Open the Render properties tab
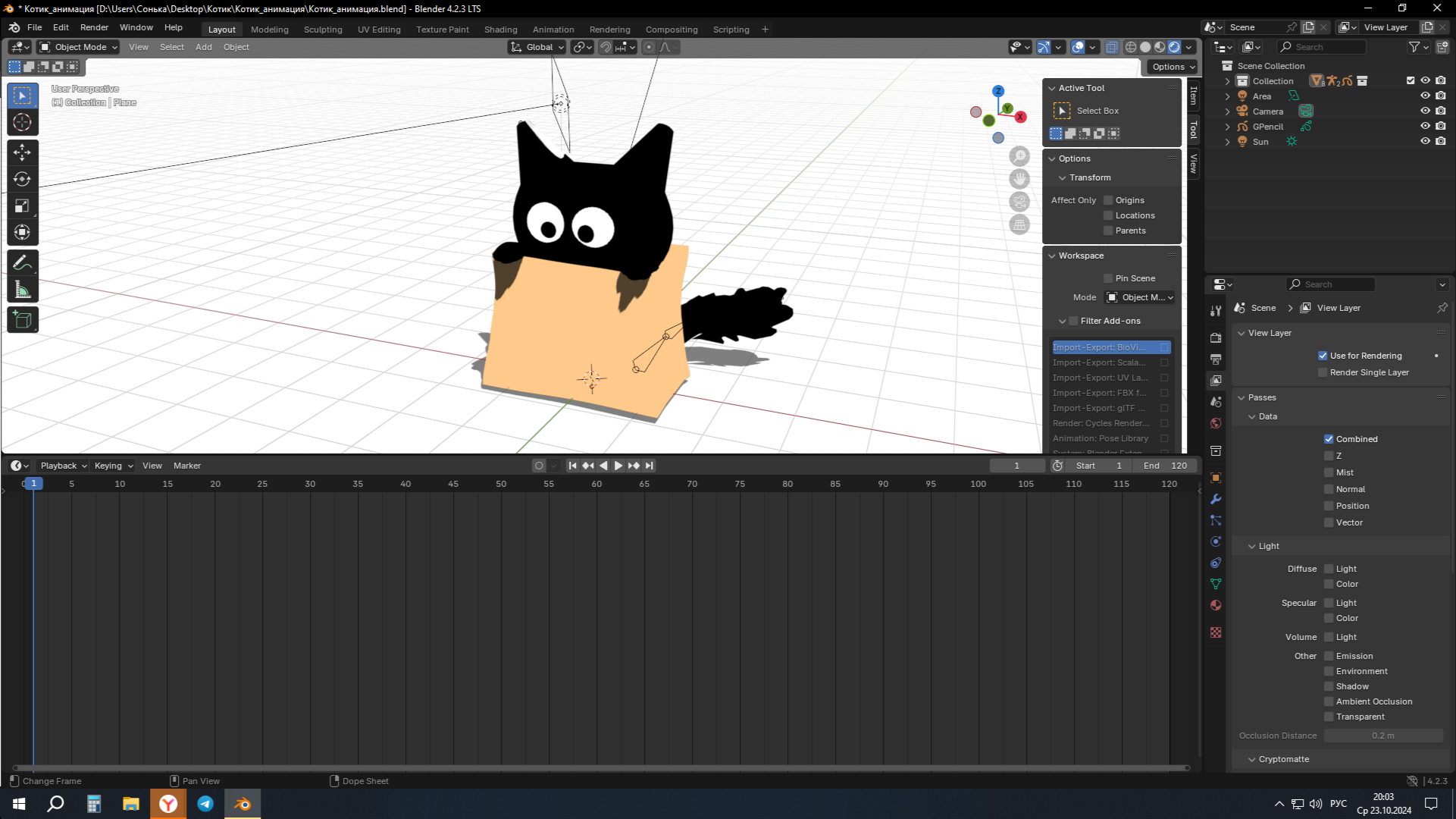 pyautogui.click(x=1216, y=337)
